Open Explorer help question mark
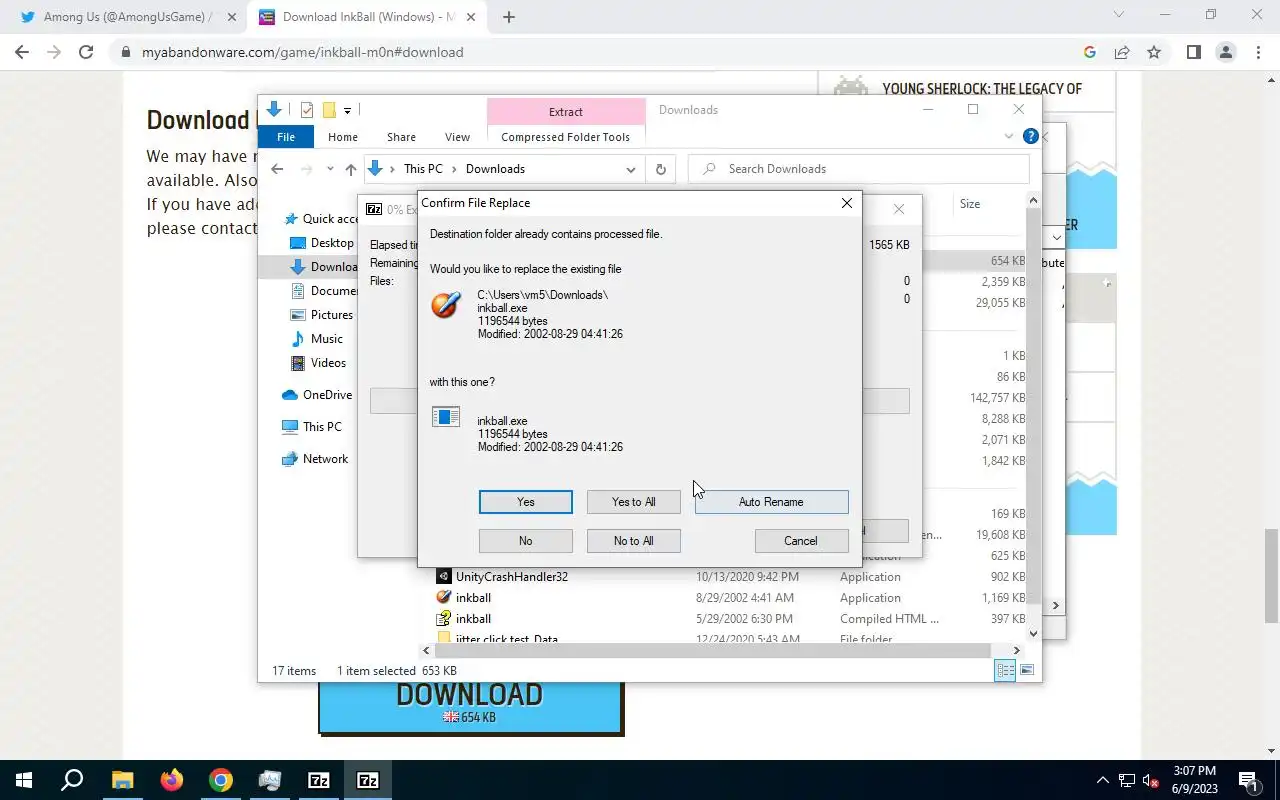Image resolution: width=1280 pixels, height=800 pixels. (1030, 136)
